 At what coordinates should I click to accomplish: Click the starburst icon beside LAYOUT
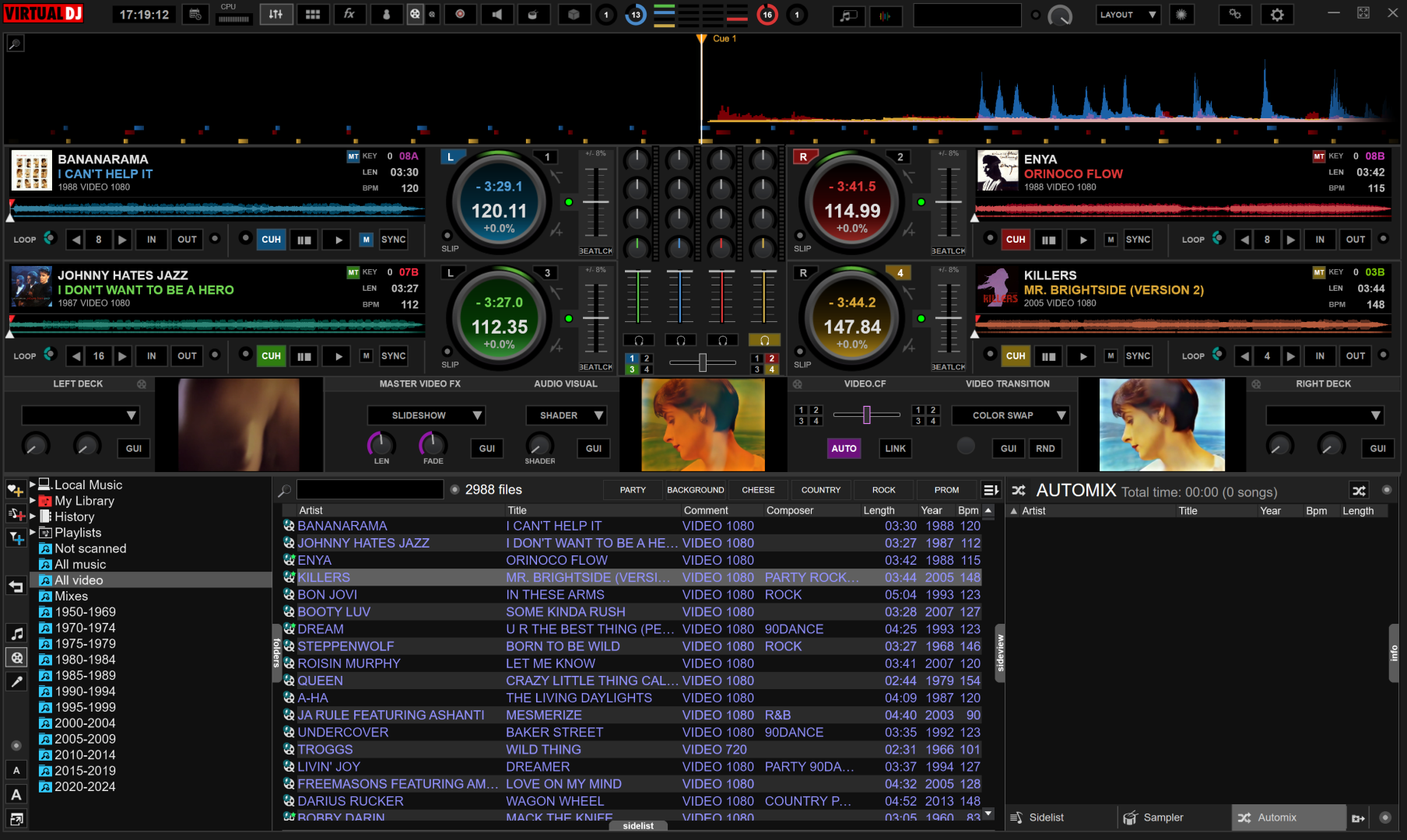click(1181, 15)
